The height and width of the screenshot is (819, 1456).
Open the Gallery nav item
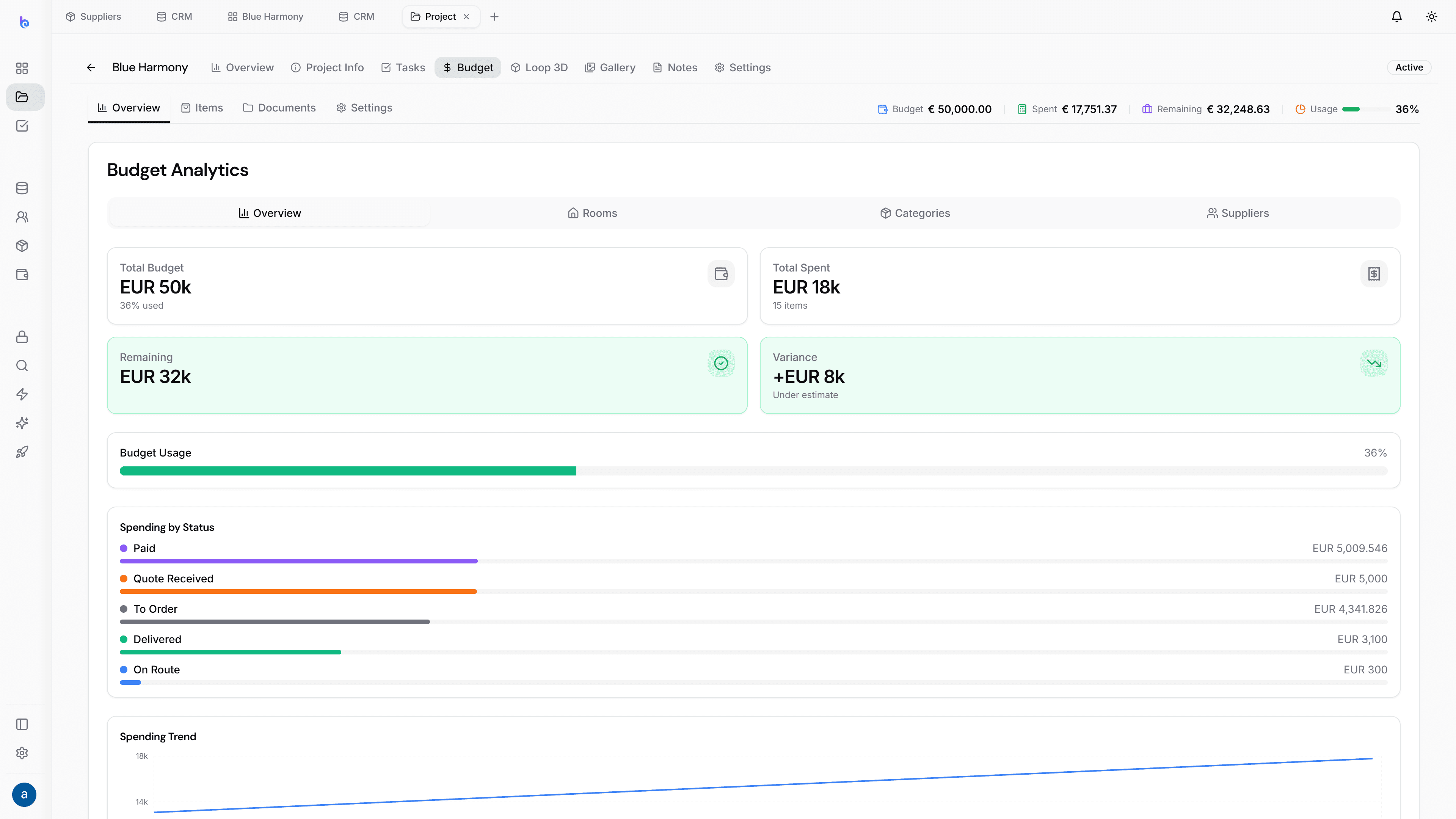(610, 68)
